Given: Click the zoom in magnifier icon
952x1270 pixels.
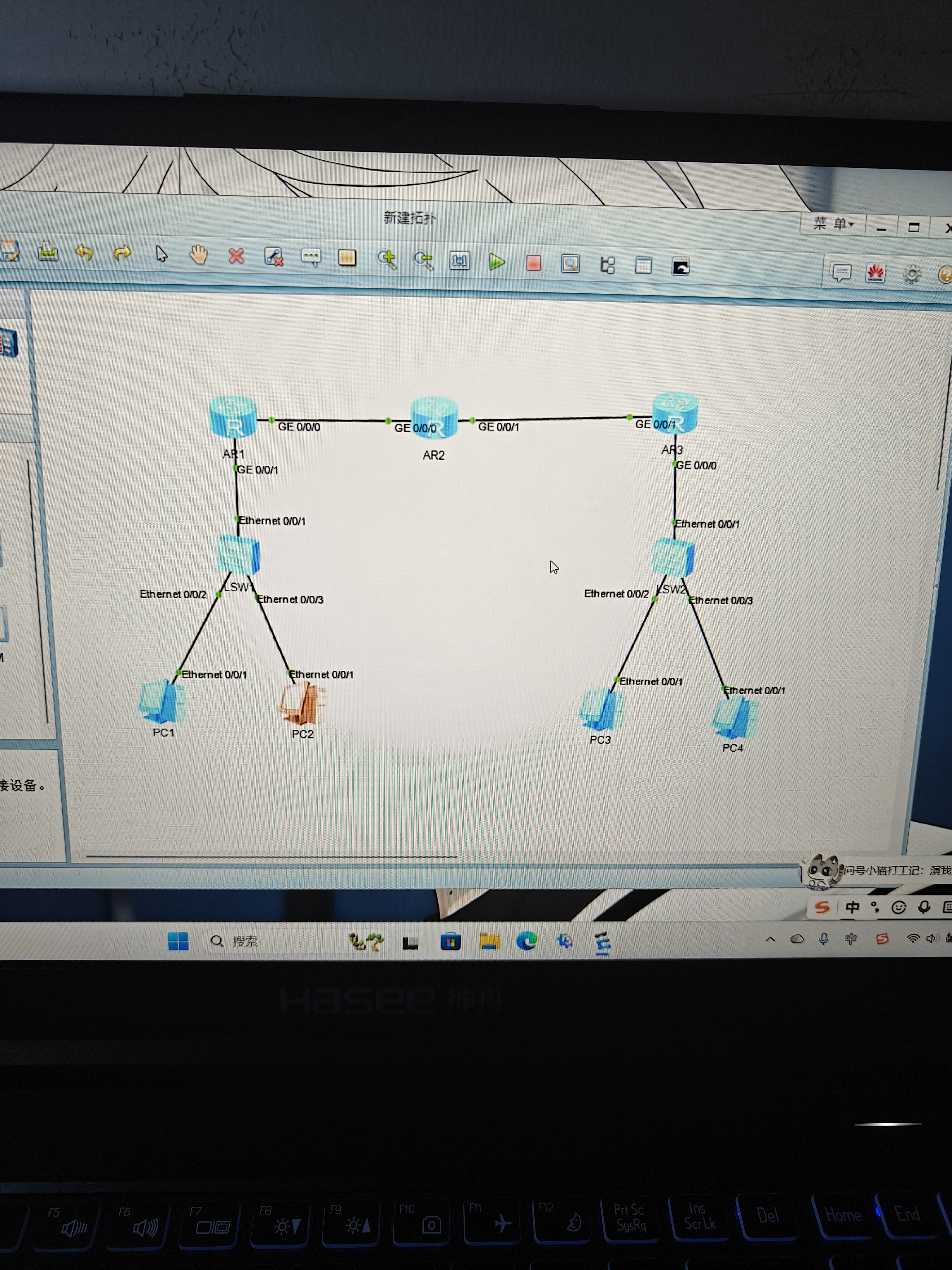Looking at the screenshot, I should pyautogui.click(x=386, y=259).
